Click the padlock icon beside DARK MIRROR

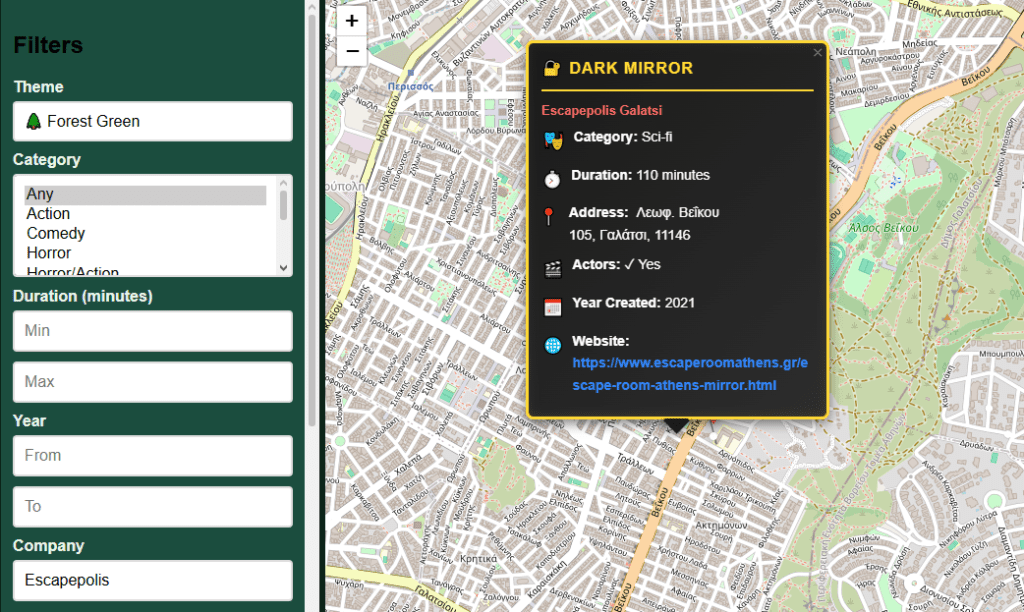click(x=551, y=69)
